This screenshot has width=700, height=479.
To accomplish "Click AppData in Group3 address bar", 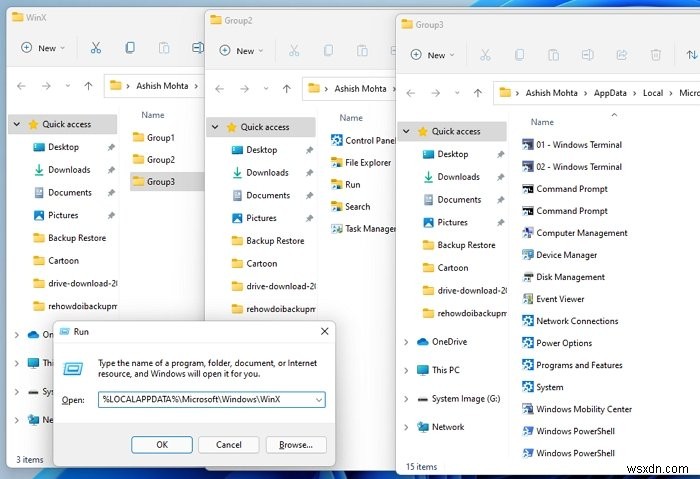I will point(610,93).
